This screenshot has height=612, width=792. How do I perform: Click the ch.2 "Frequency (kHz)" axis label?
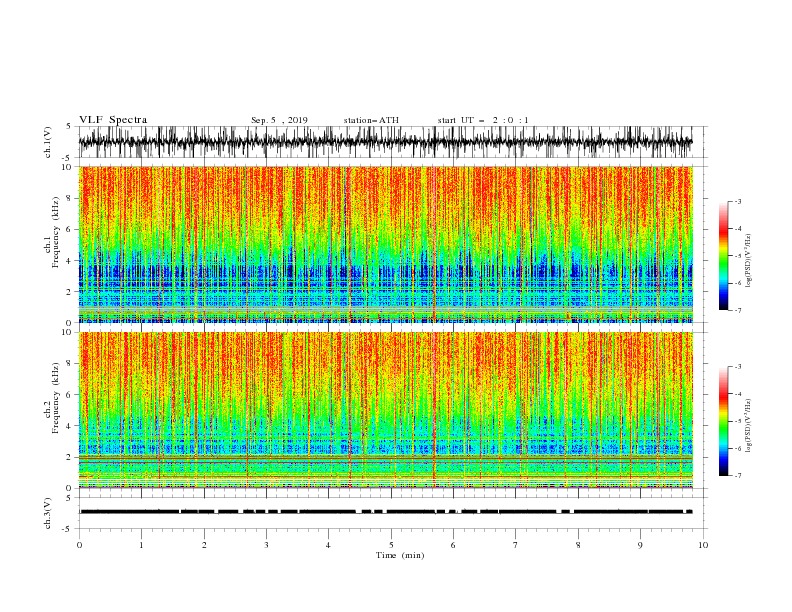pos(56,398)
